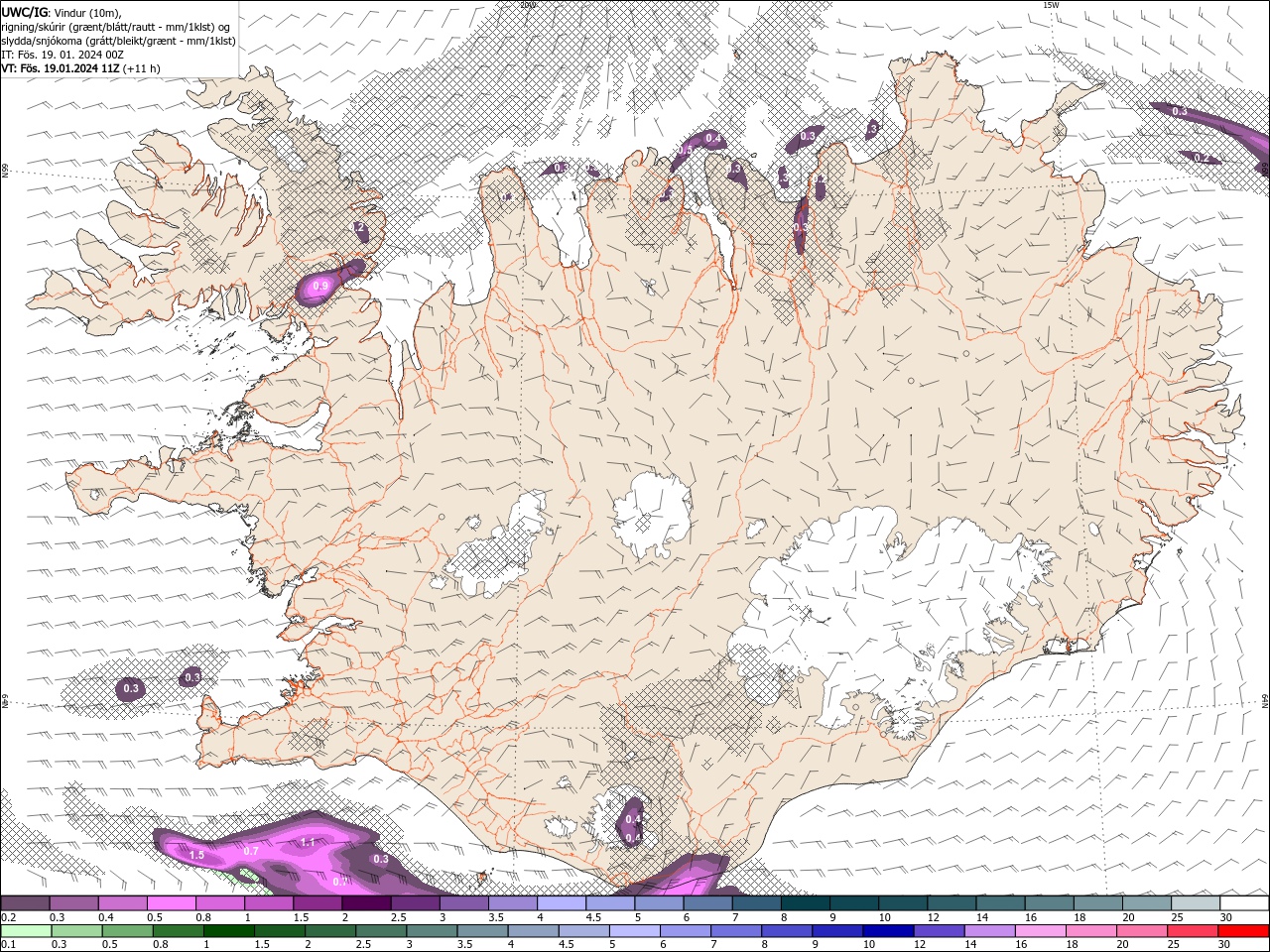Click the white 30 swatch in snow legend
Screen dimensions: 1270x952
[x=1243, y=903]
